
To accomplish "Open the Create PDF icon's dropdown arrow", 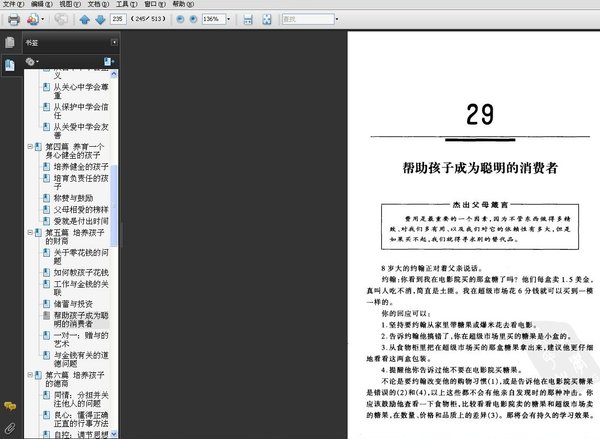I will (42, 19).
